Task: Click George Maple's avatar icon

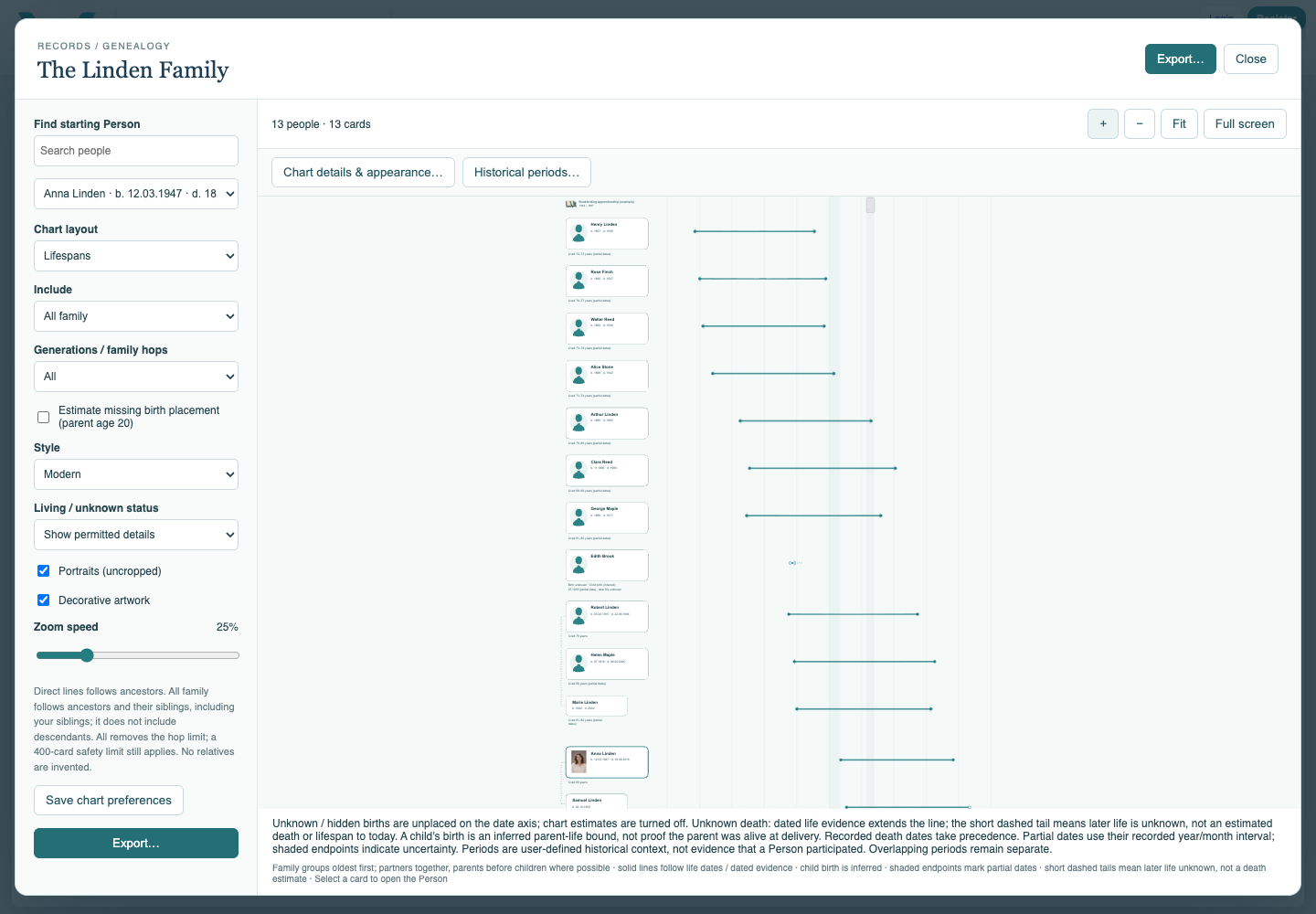Action: tap(578, 518)
